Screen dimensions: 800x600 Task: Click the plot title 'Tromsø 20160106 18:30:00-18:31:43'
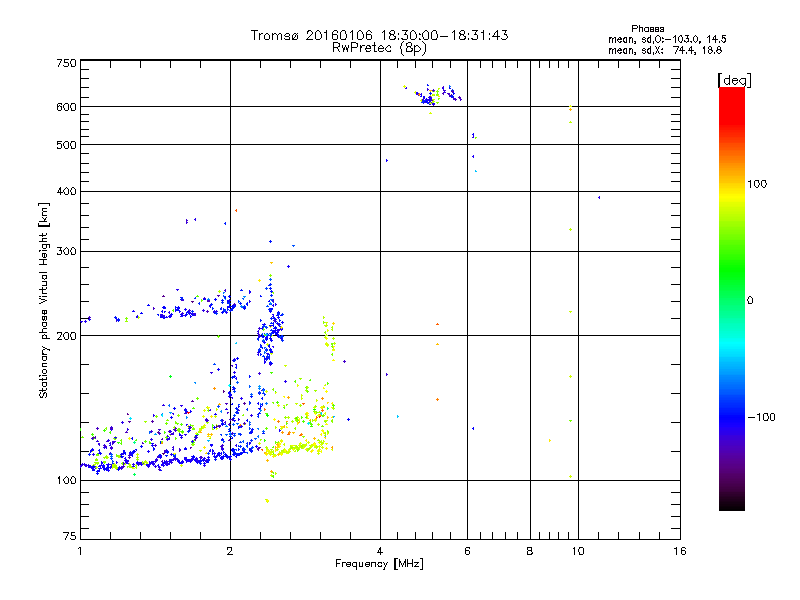[379, 35]
